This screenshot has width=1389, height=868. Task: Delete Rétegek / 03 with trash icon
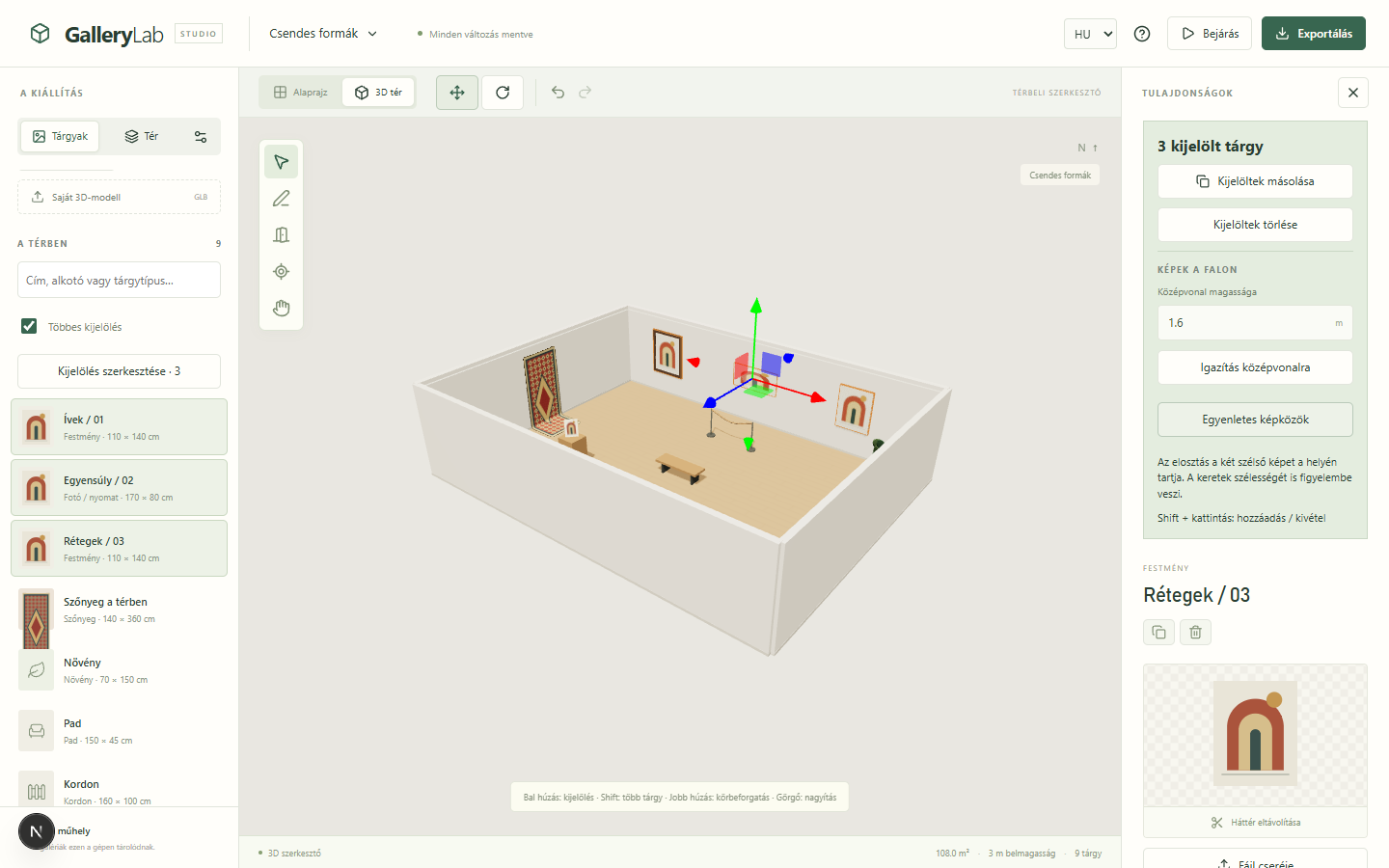(1195, 633)
